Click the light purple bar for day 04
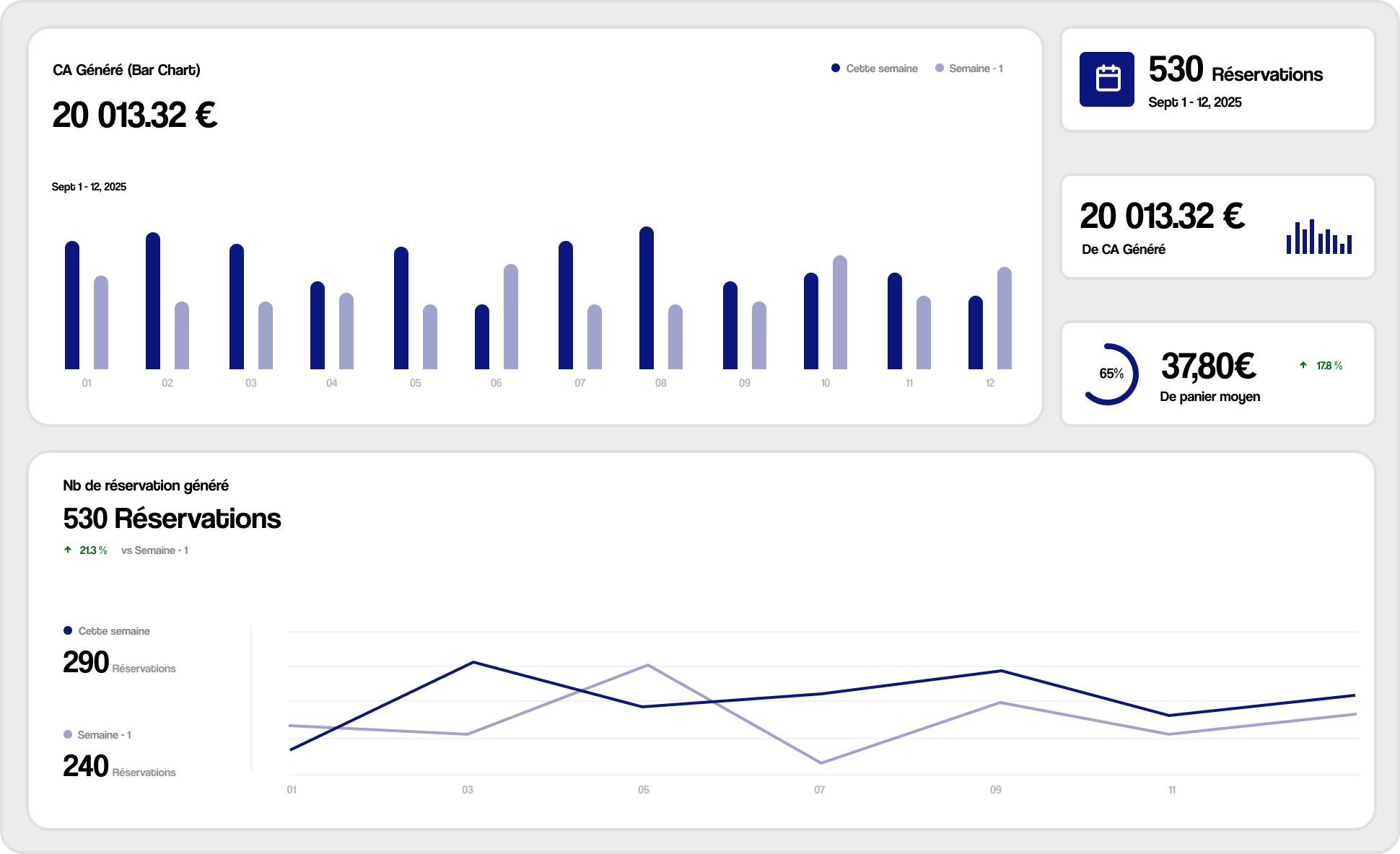1400x854 pixels. [x=346, y=331]
